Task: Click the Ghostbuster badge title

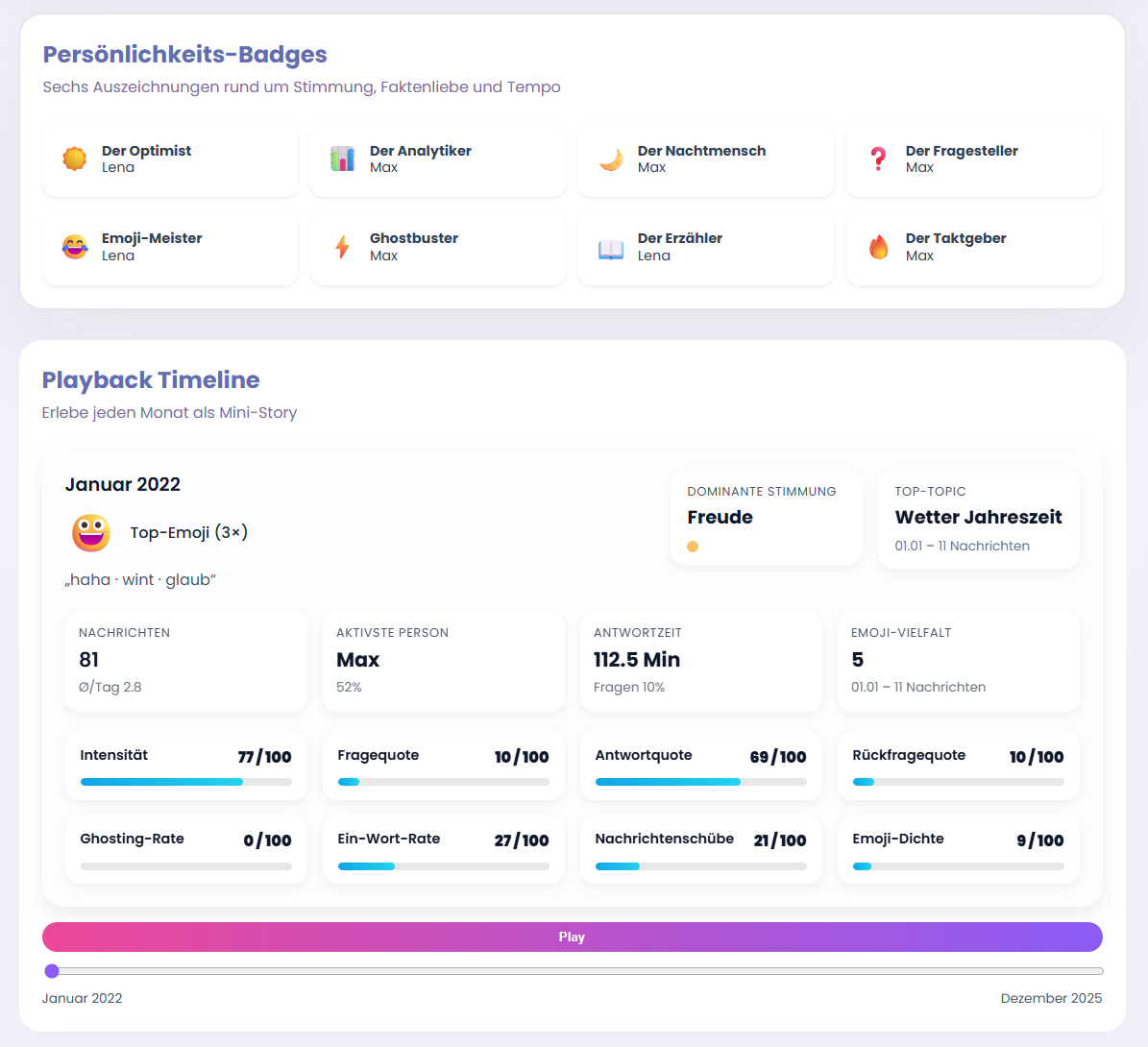Action: 414,238
